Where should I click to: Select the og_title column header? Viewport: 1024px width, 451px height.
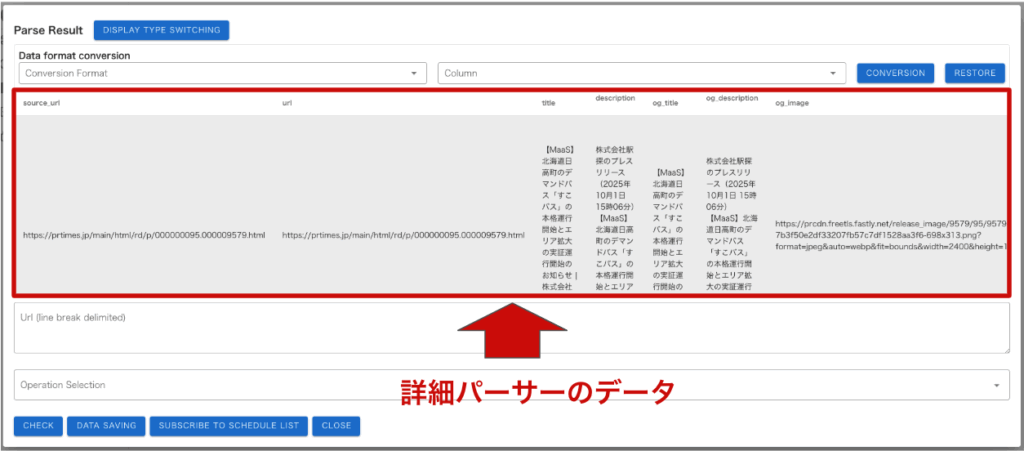(670, 102)
